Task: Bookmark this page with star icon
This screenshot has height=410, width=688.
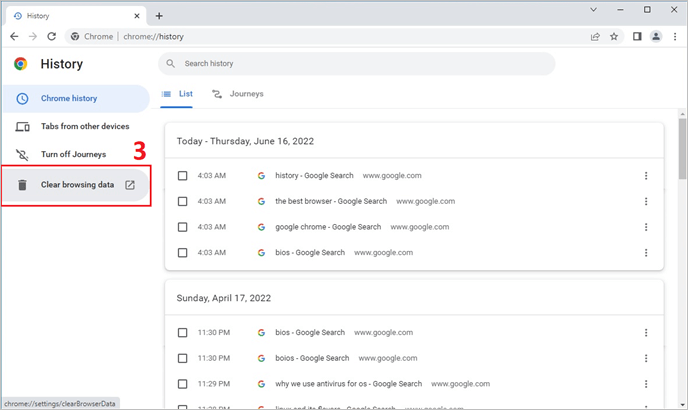Action: coord(614,36)
